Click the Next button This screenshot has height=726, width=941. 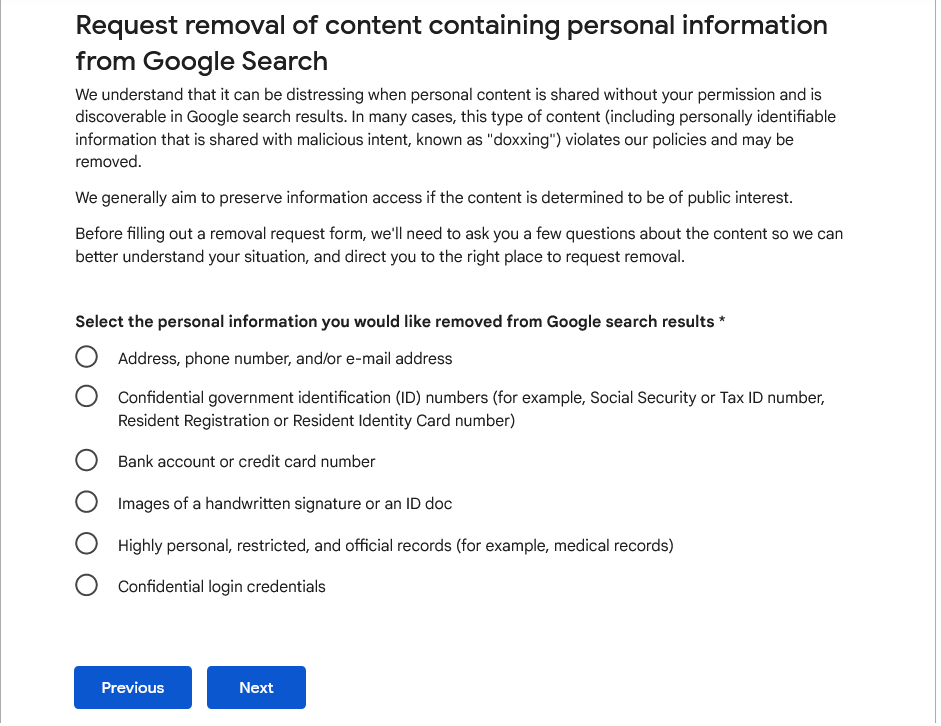pos(256,687)
